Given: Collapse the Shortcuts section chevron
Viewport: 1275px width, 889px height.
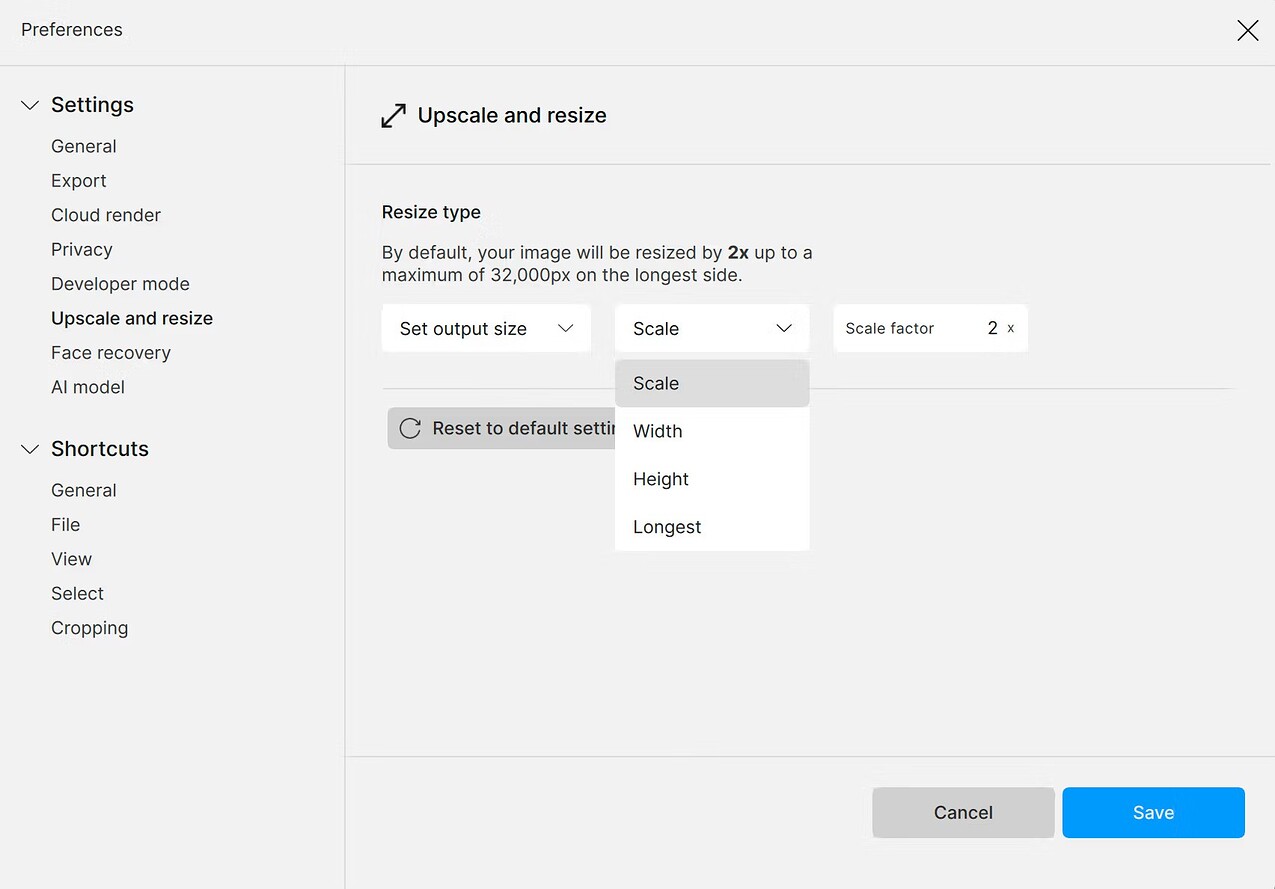Looking at the screenshot, I should pos(30,449).
